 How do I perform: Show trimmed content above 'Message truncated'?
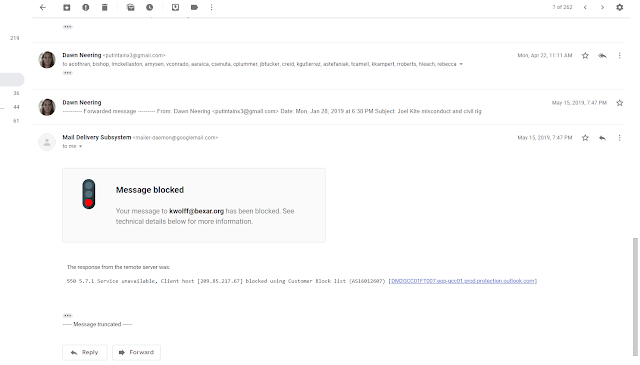pyautogui.click(x=68, y=316)
